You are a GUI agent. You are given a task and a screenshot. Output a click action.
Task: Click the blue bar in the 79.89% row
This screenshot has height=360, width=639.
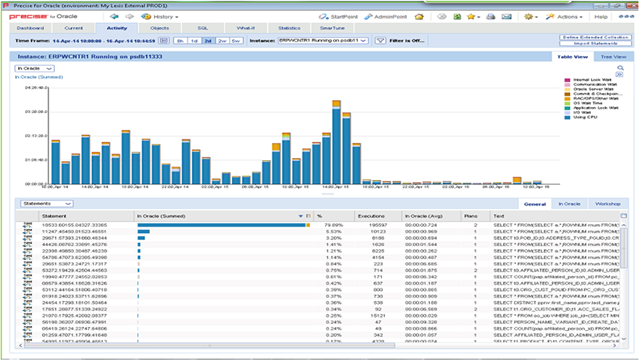(x=221, y=225)
